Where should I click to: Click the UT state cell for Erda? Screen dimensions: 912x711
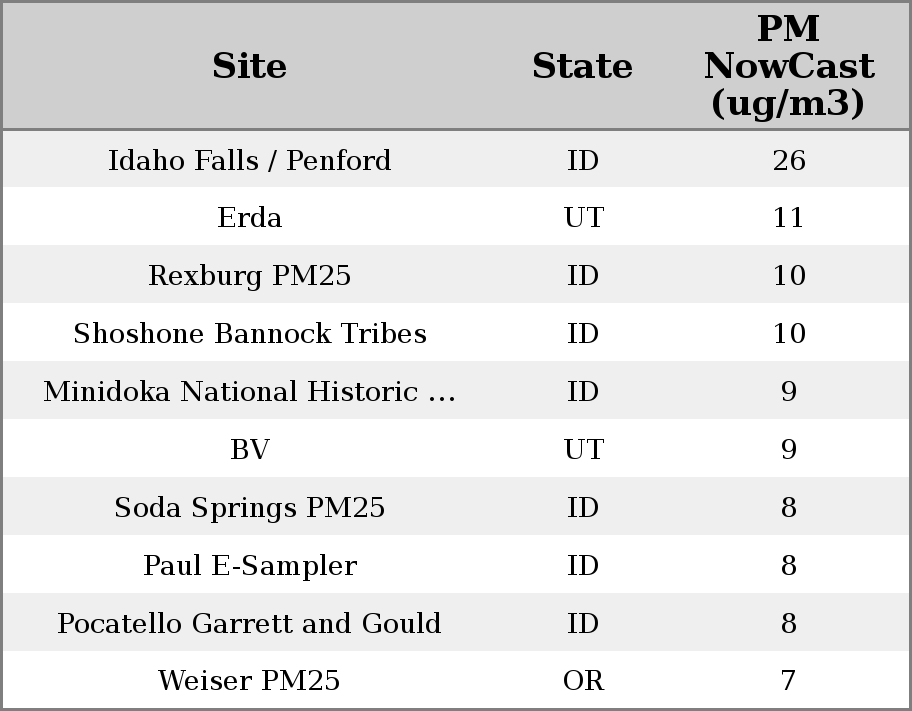tap(583, 218)
